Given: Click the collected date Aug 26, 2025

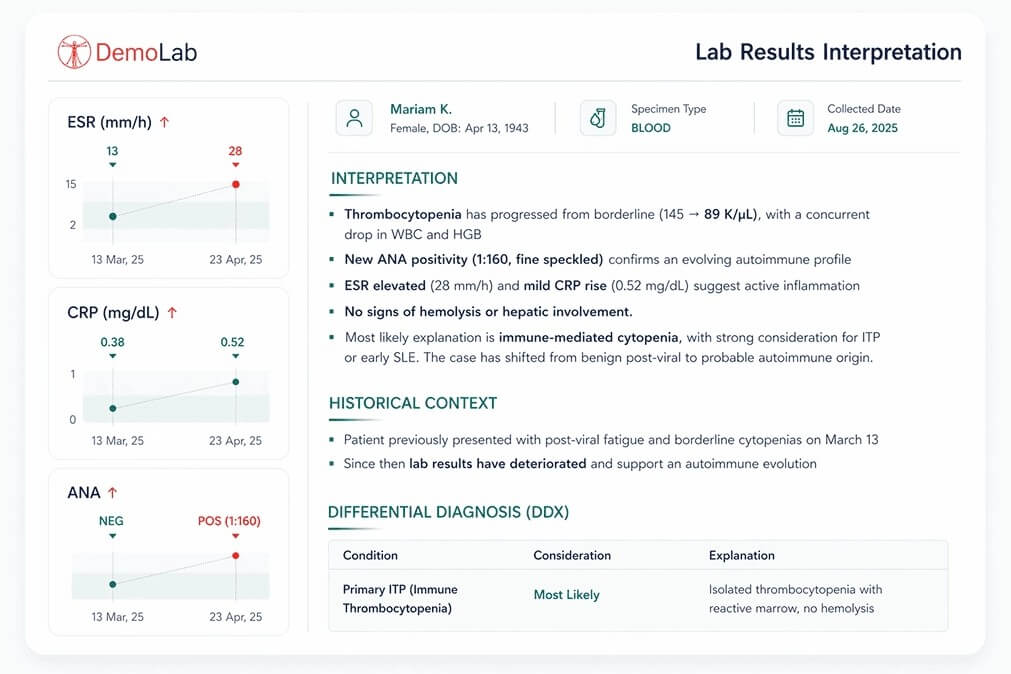Looking at the screenshot, I should (x=863, y=128).
